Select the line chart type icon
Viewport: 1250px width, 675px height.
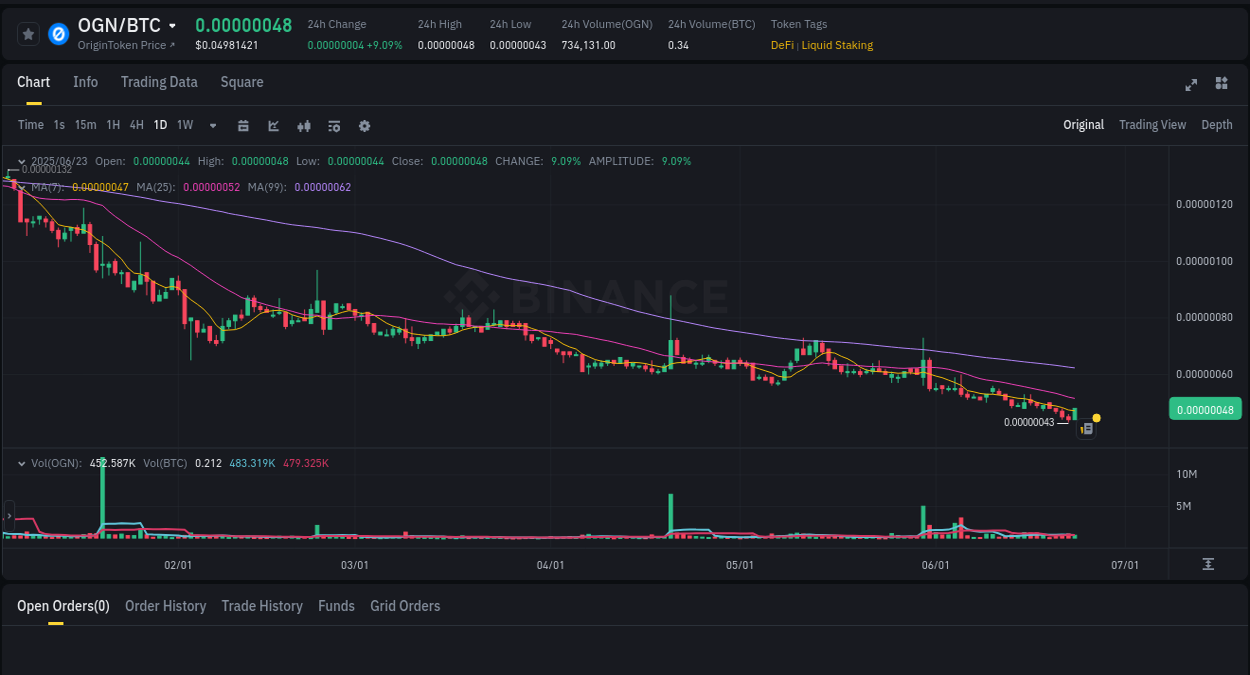[x=273, y=125]
